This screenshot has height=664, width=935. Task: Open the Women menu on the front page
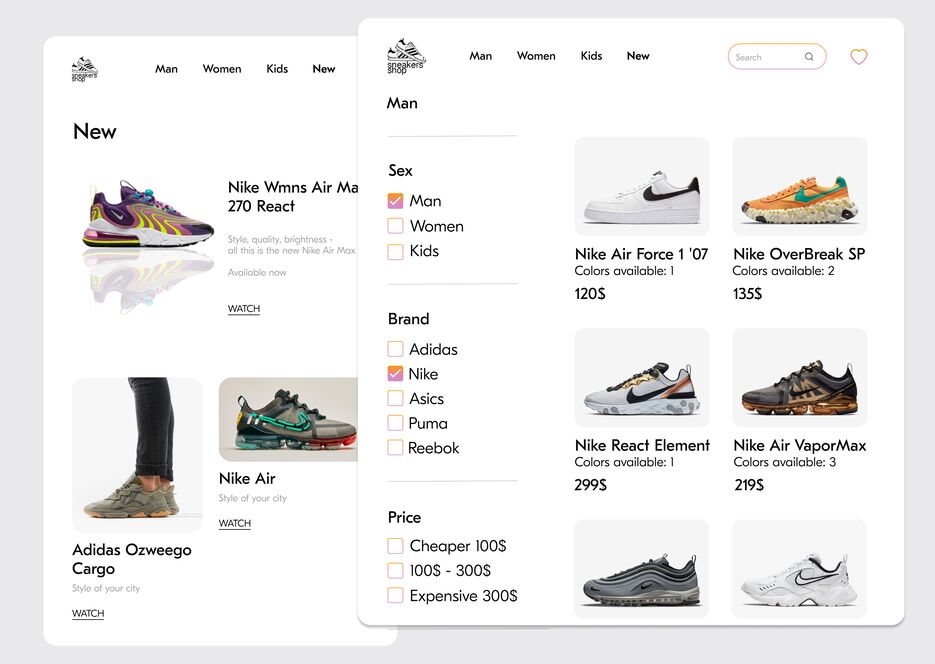[536, 55]
